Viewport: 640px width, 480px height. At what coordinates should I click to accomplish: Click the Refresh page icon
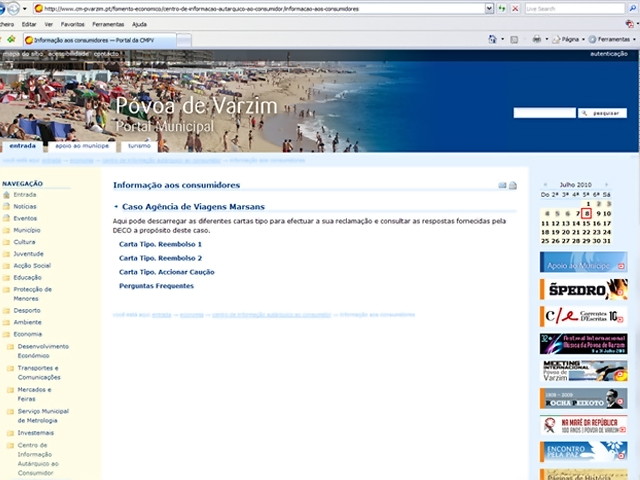(x=502, y=9)
